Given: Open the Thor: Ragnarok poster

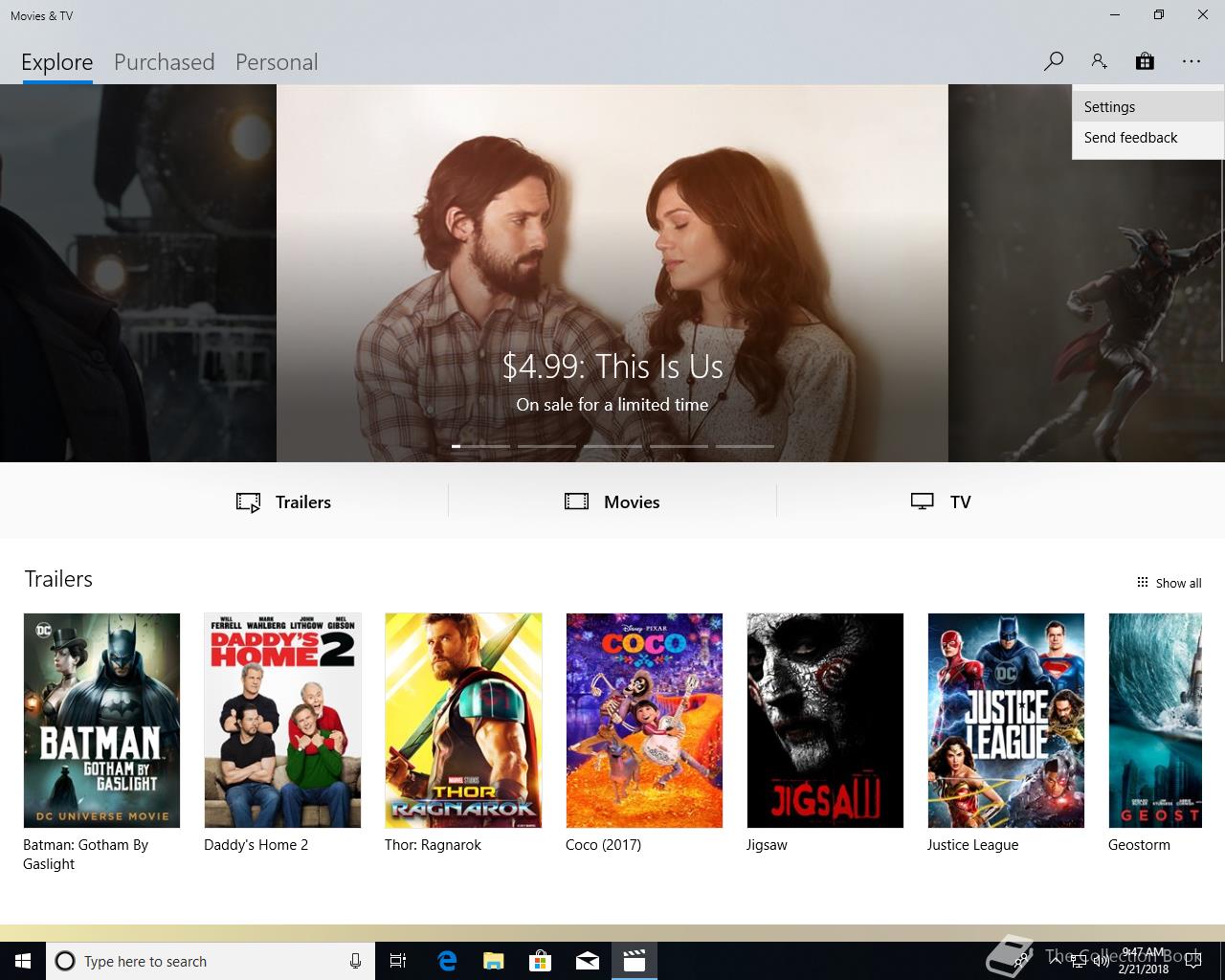Looking at the screenshot, I should point(463,721).
